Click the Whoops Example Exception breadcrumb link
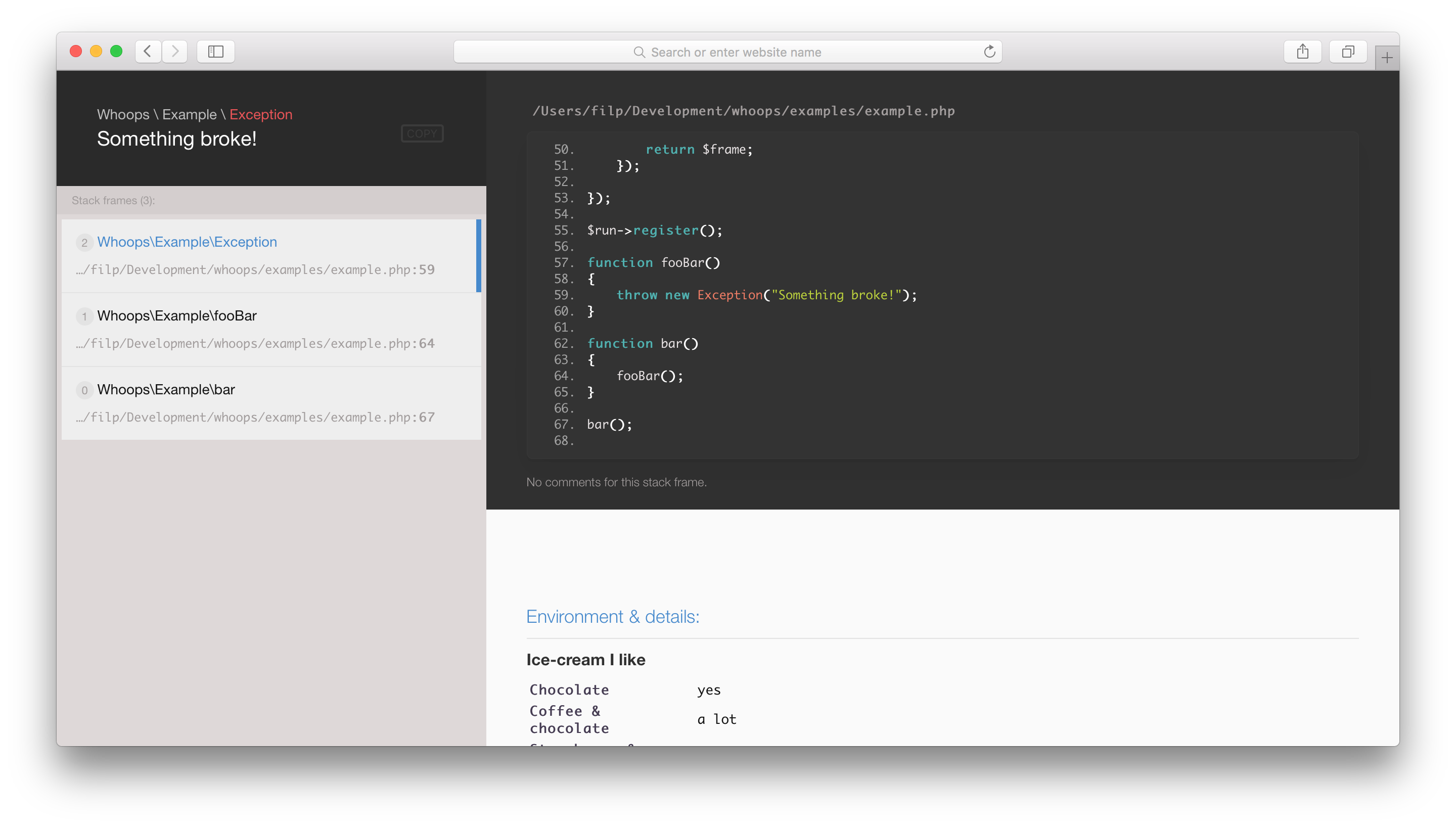Image resolution: width=1456 pixels, height=827 pixels. click(x=261, y=113)
